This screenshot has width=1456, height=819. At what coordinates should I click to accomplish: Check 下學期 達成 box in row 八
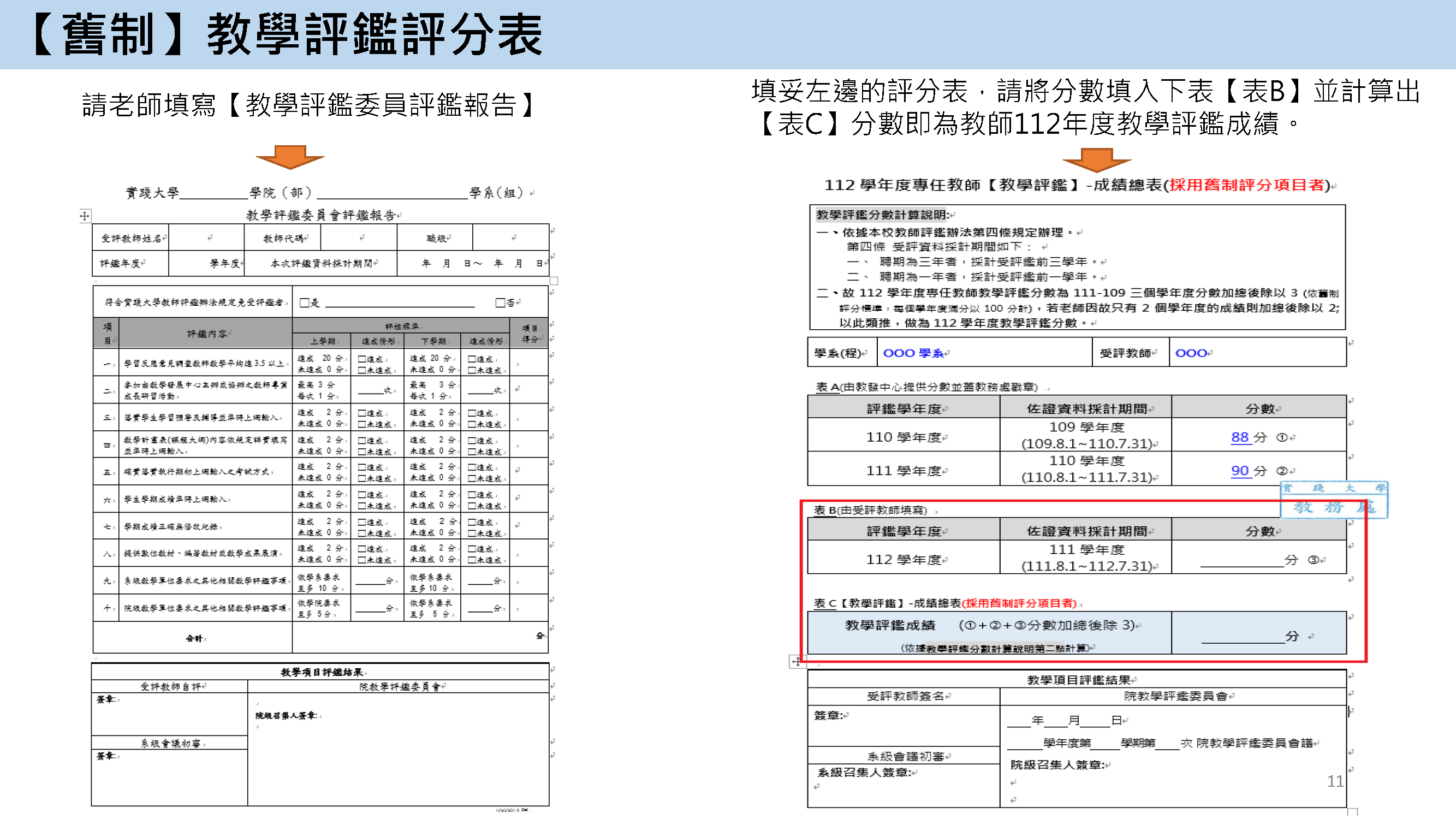(472, 549)
